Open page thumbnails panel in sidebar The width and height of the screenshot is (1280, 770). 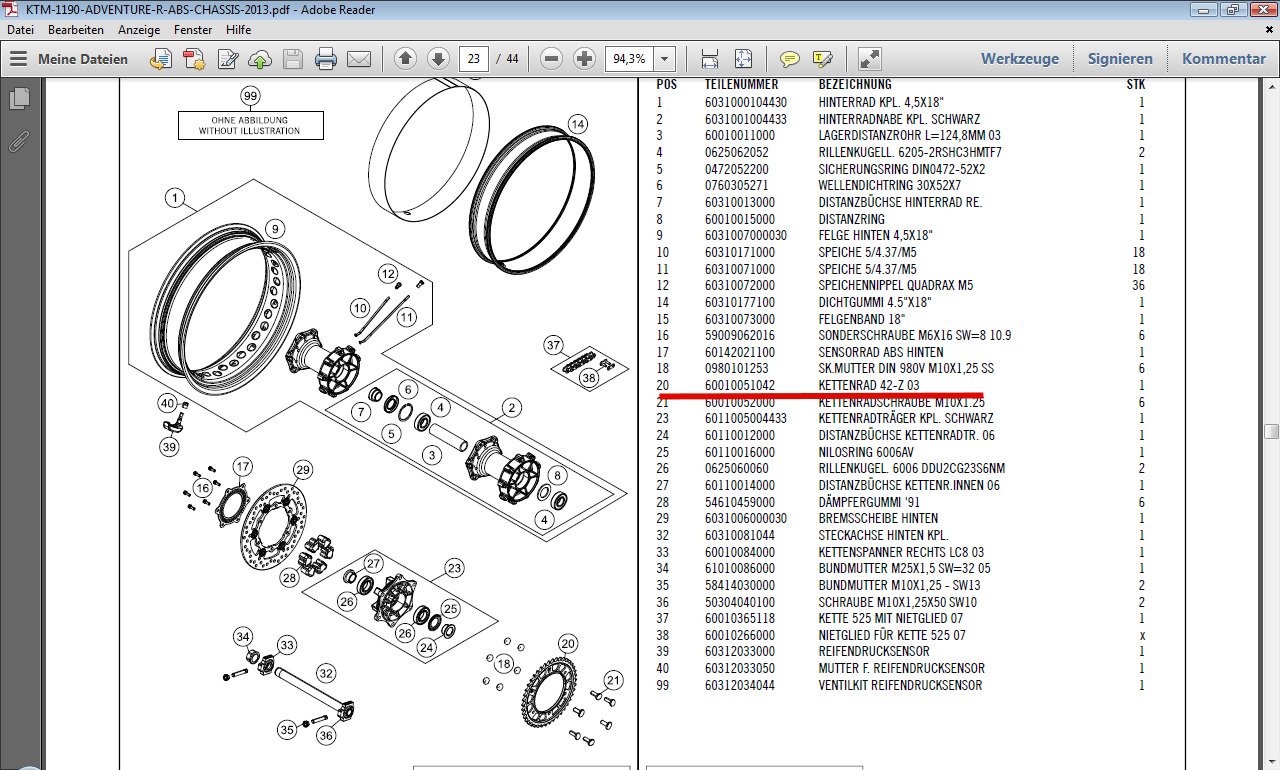(19, 99)
